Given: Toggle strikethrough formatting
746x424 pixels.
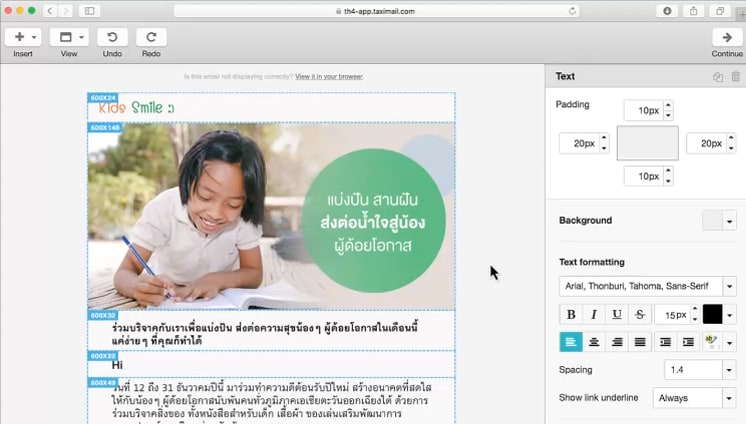Looking at the screenshot, I should (x=640, y=314).
